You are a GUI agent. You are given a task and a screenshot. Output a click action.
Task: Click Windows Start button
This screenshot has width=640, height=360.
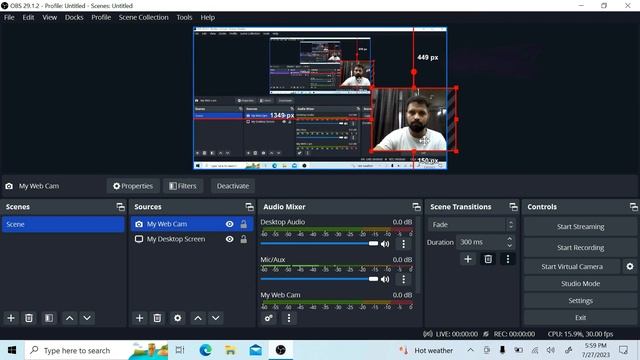coord(12,350)
